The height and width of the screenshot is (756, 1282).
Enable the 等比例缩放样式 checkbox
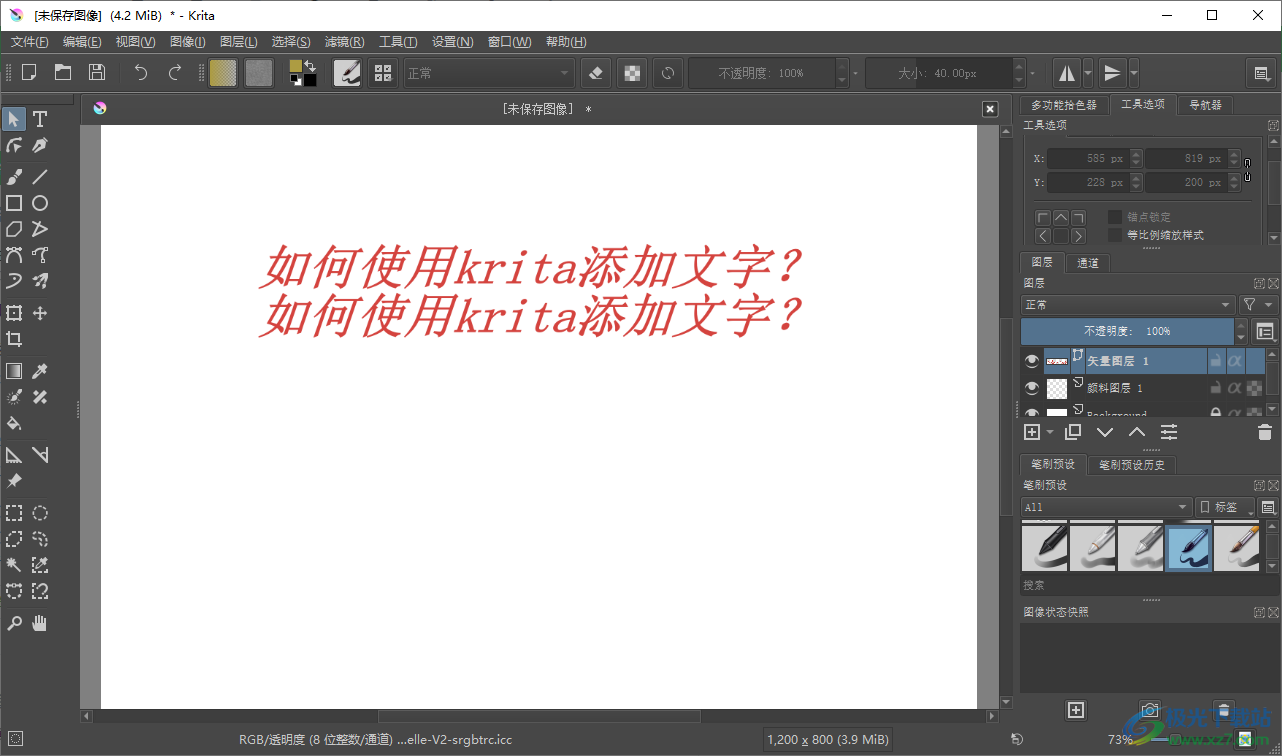click(1115, 235)
